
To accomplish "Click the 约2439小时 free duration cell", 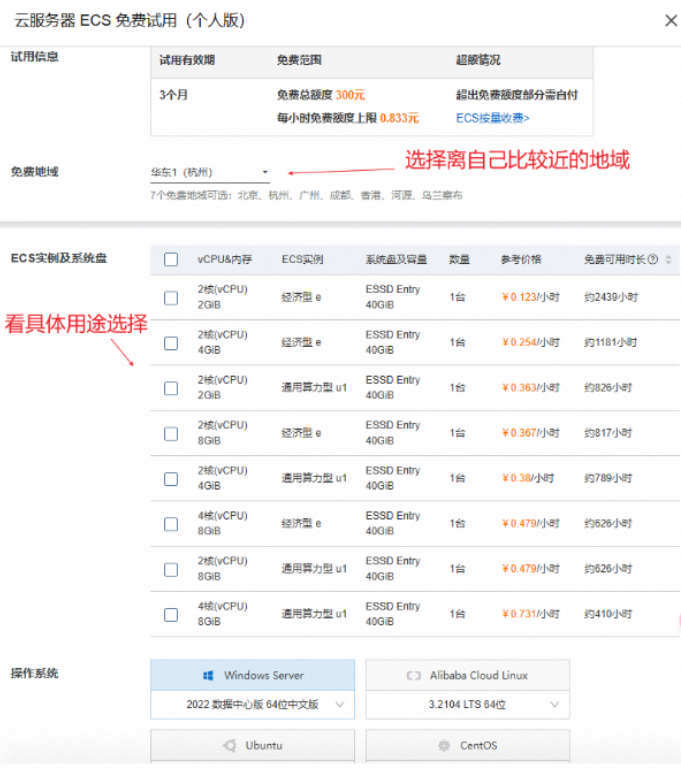I will click(611, 297).
